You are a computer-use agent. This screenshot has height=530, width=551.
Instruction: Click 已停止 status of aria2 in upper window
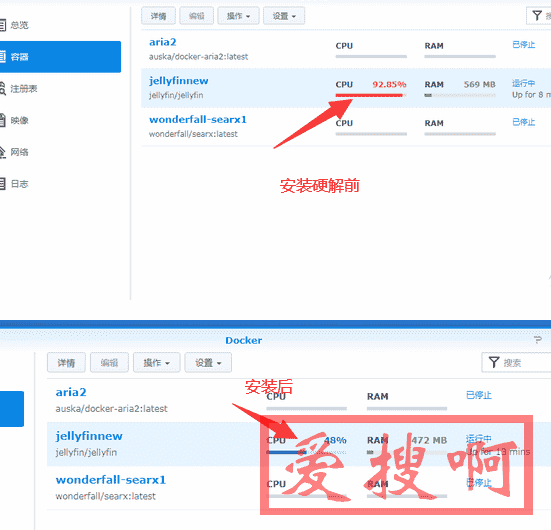coord(524,45)
